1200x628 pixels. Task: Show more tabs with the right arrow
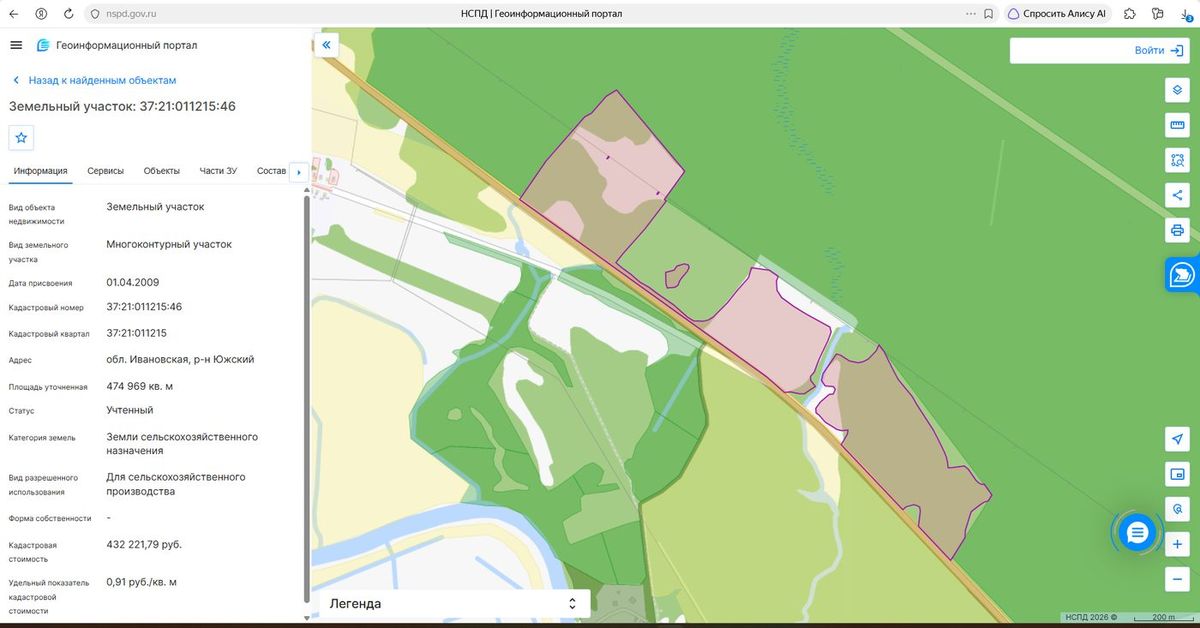[298, 172]
